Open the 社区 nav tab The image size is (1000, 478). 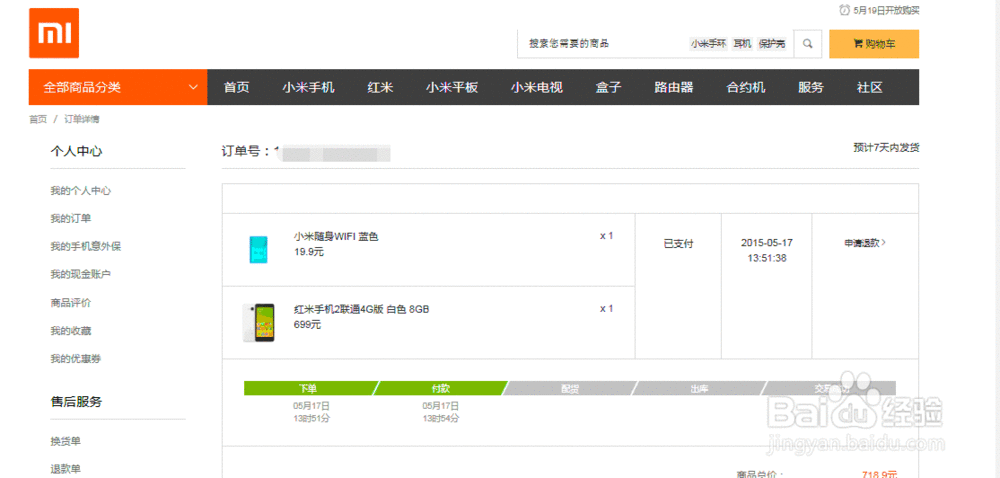tap(870, 88)
